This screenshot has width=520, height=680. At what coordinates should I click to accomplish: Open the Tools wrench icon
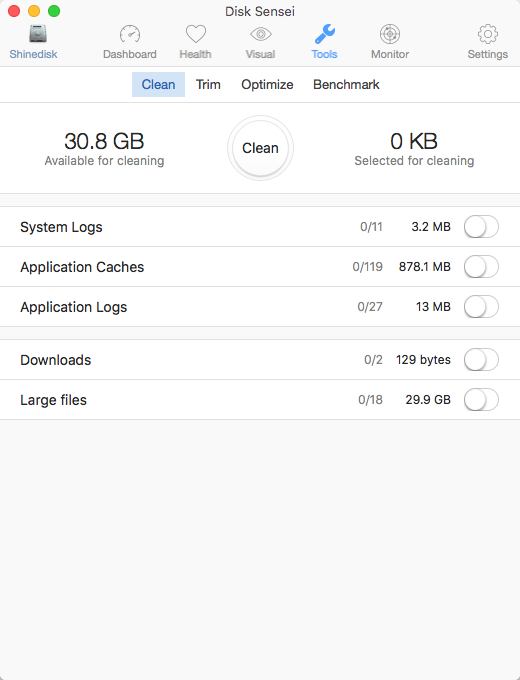pos(324,34)
